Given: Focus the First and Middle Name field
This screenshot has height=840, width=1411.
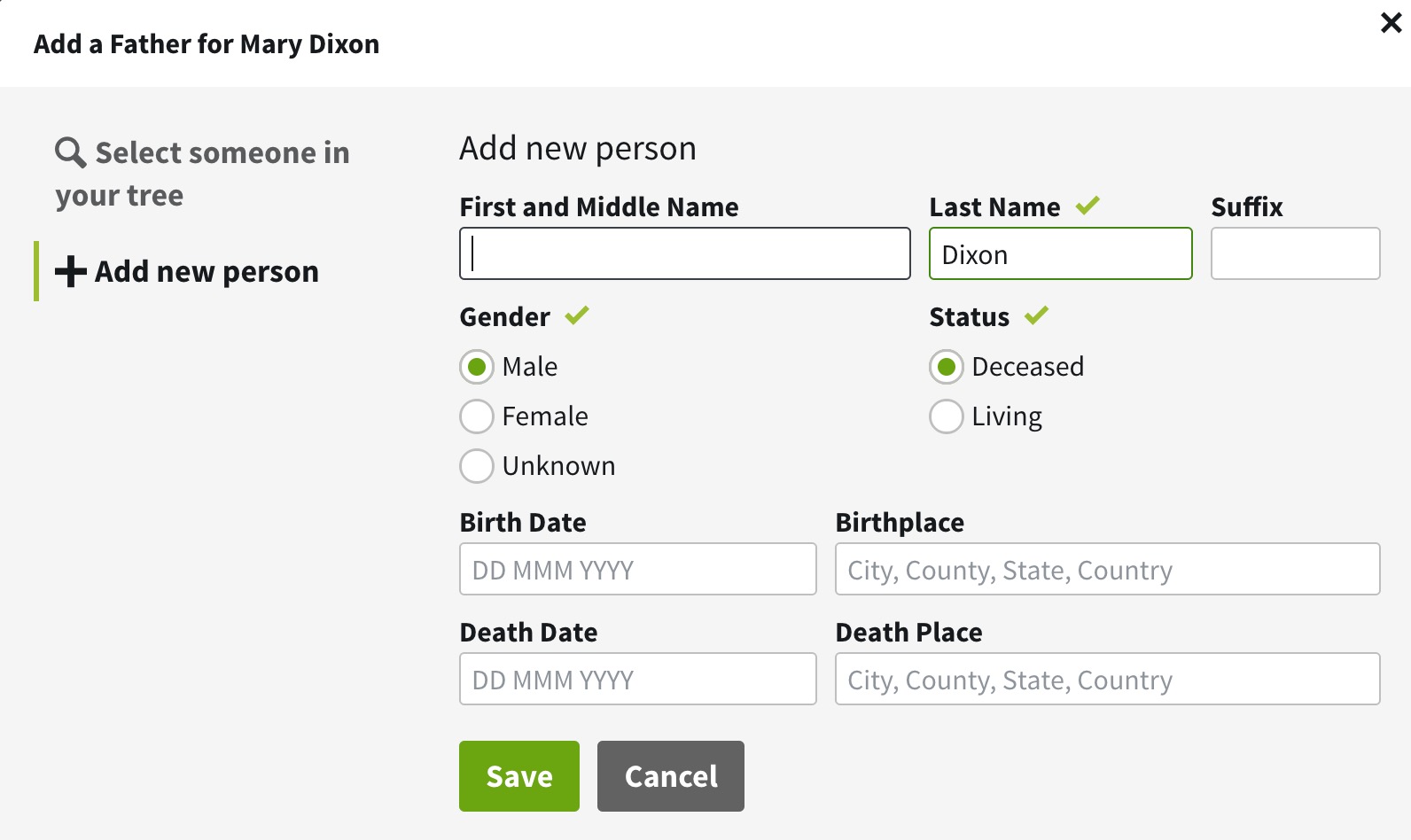Looking at the screenshot, I should [x=684, y=254].
